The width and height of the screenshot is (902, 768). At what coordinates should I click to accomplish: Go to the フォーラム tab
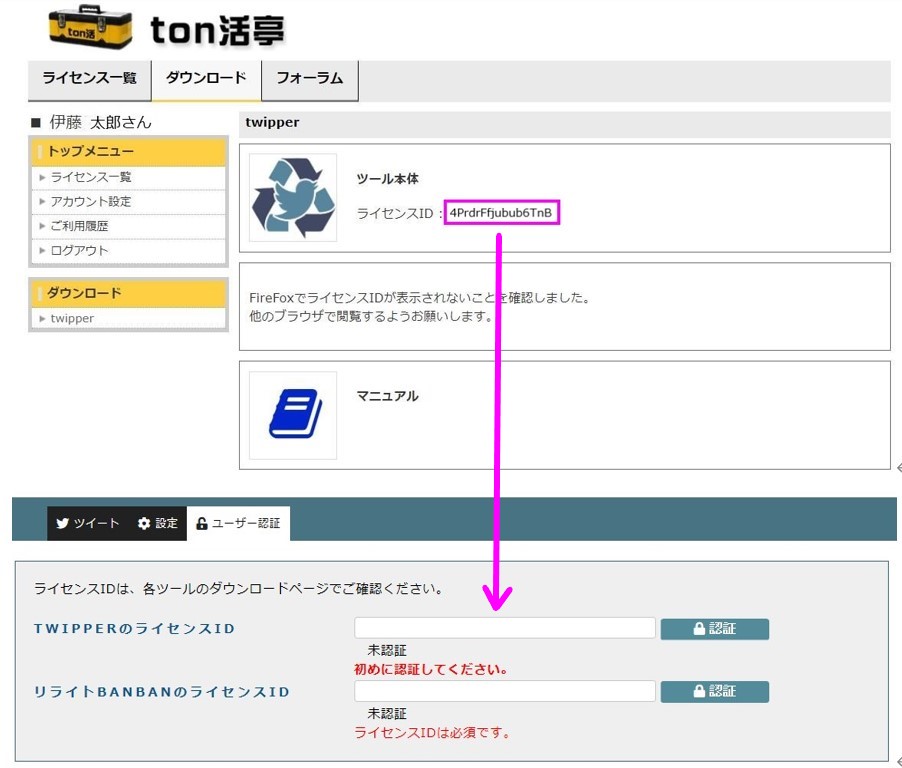(309, 79)
